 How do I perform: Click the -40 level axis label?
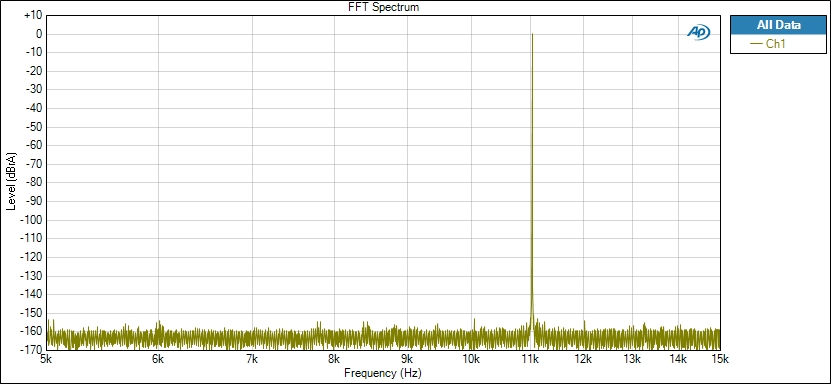click(34, 109)
